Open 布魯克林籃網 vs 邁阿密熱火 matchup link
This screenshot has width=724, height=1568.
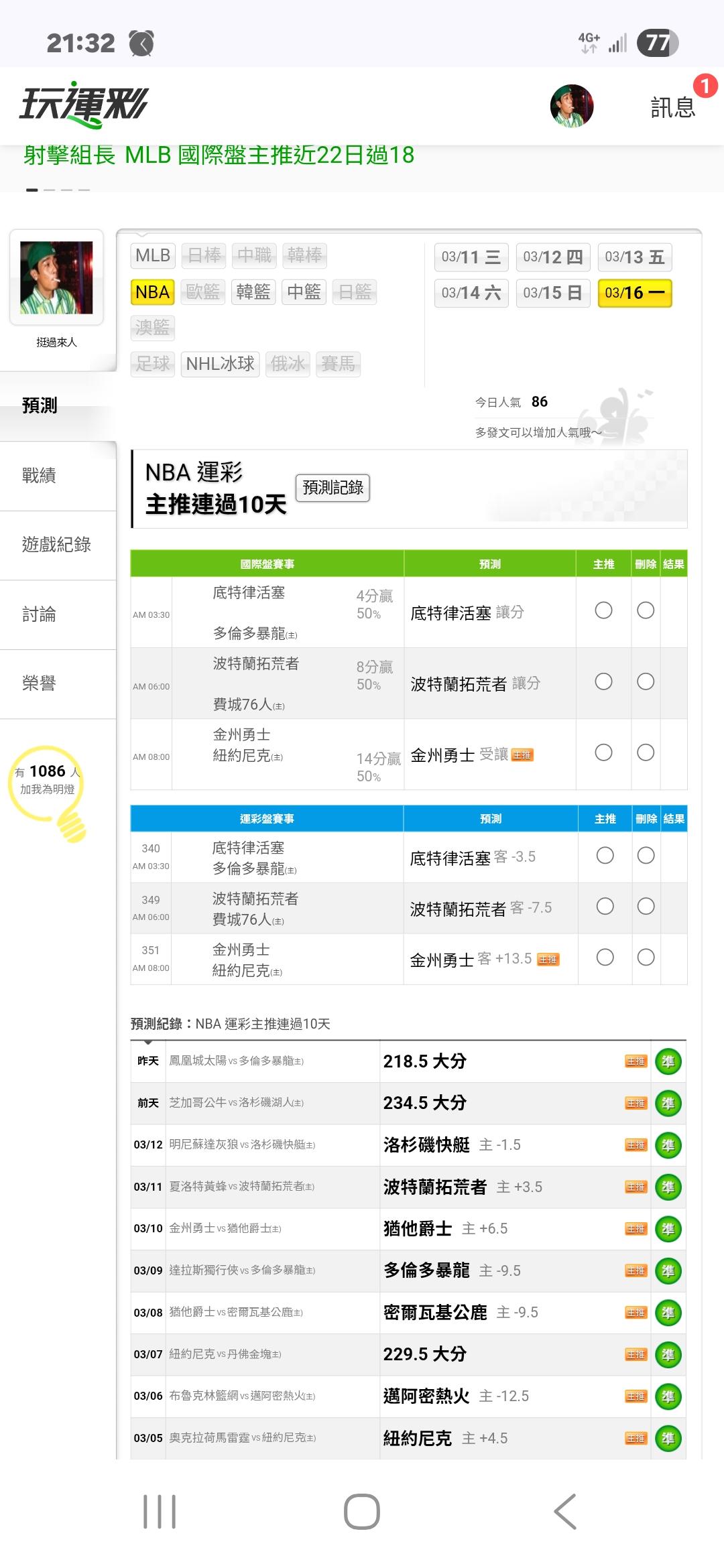(242, 1396)
